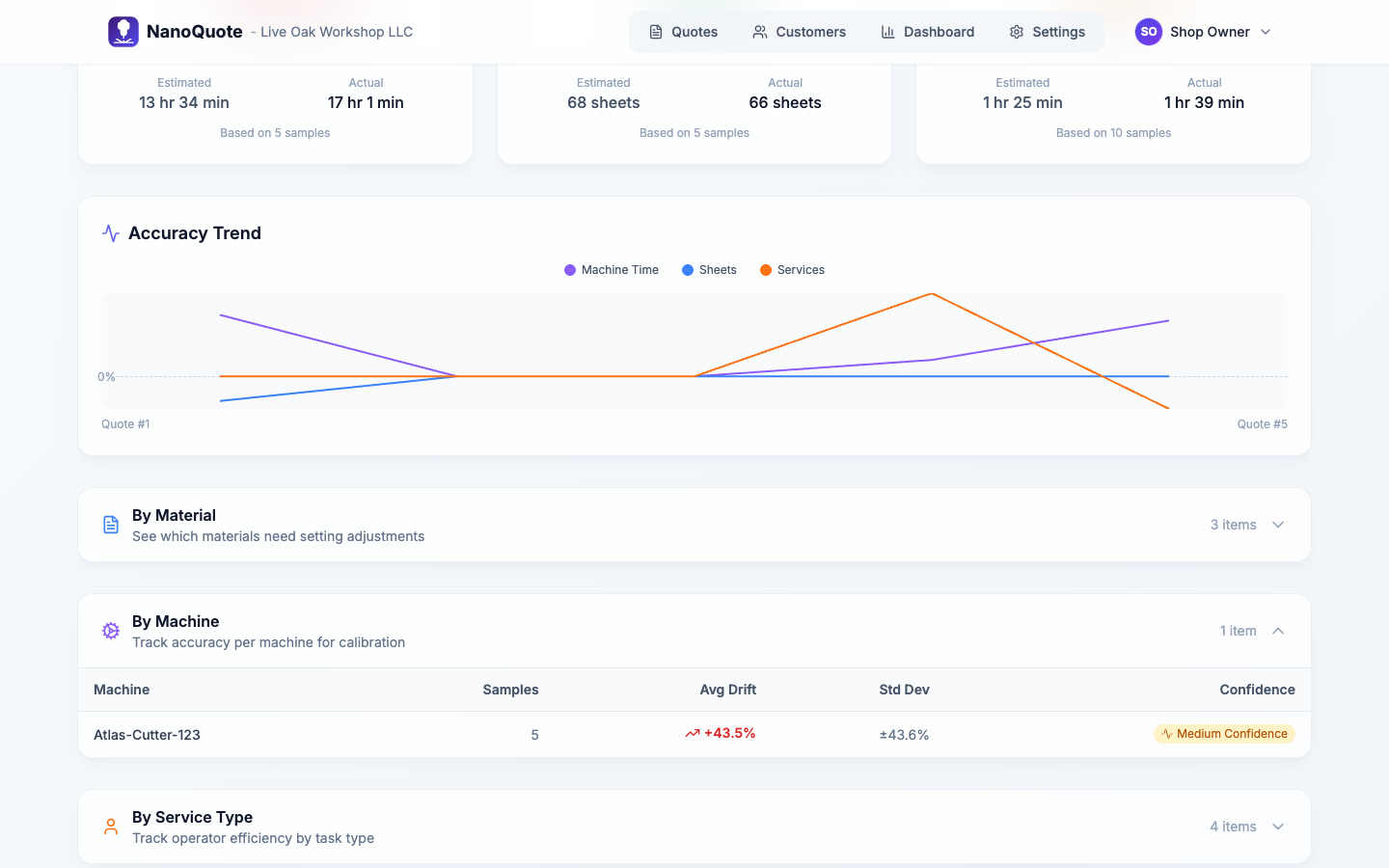Toggle Sheets series in chart legend
This screenshot has width=1389, height=868.
click(x=709, y=270)
